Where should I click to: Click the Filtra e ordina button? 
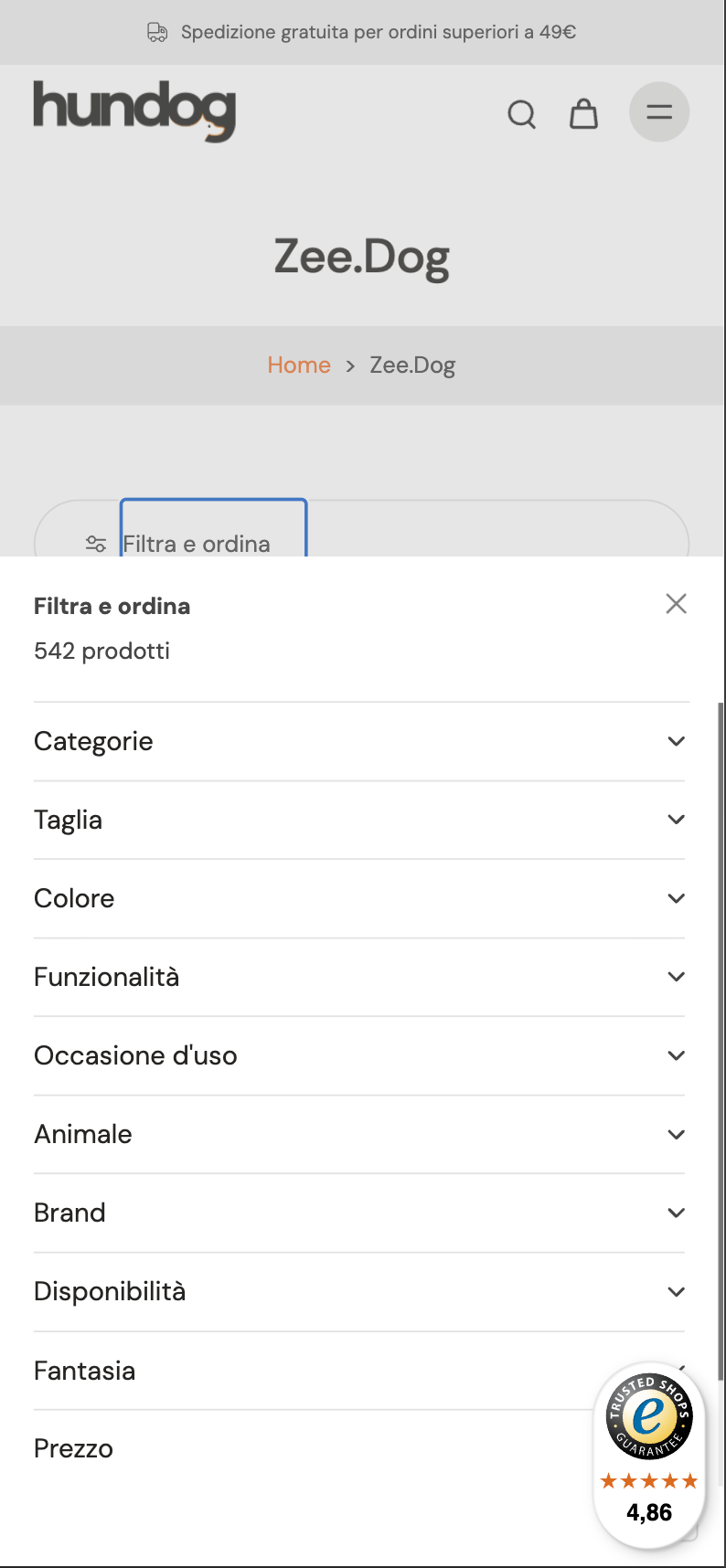(x=213, y=530)
